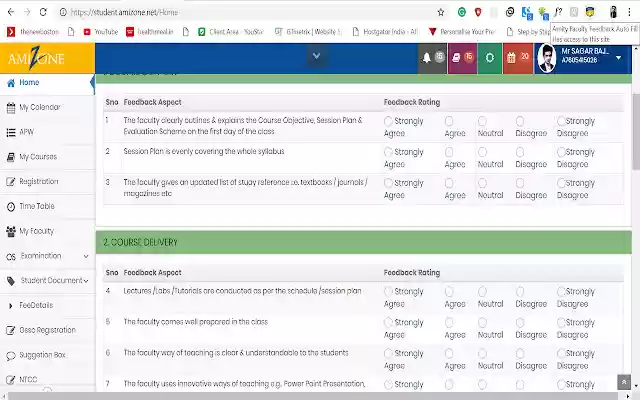The height and width of the screenshot is (400, 640).
Task: Open Suggestion Box from sidebar
Action: [x=42, y=355]
